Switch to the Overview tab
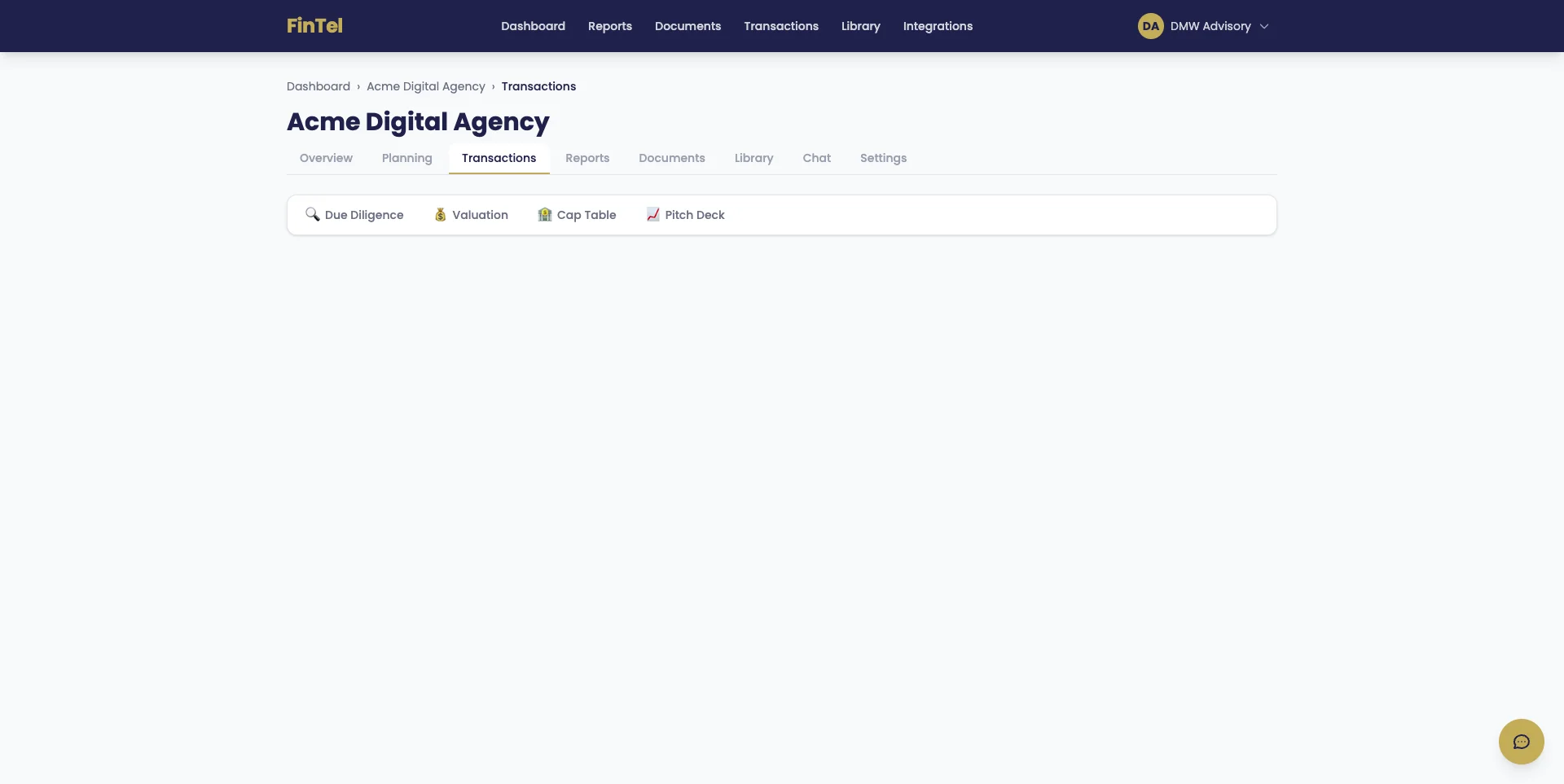 coord(326,158)
